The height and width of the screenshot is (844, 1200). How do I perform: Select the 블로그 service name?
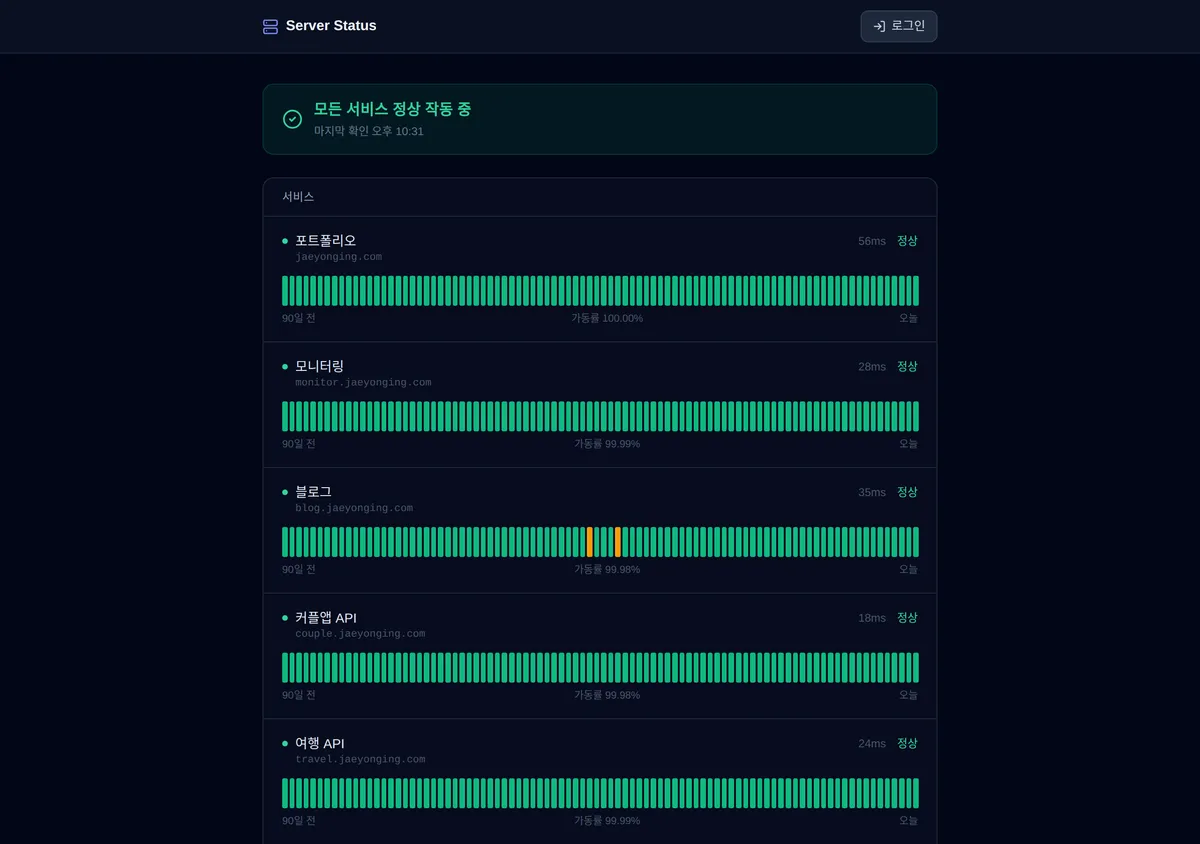pyautogui.click(x=313, y=492)
